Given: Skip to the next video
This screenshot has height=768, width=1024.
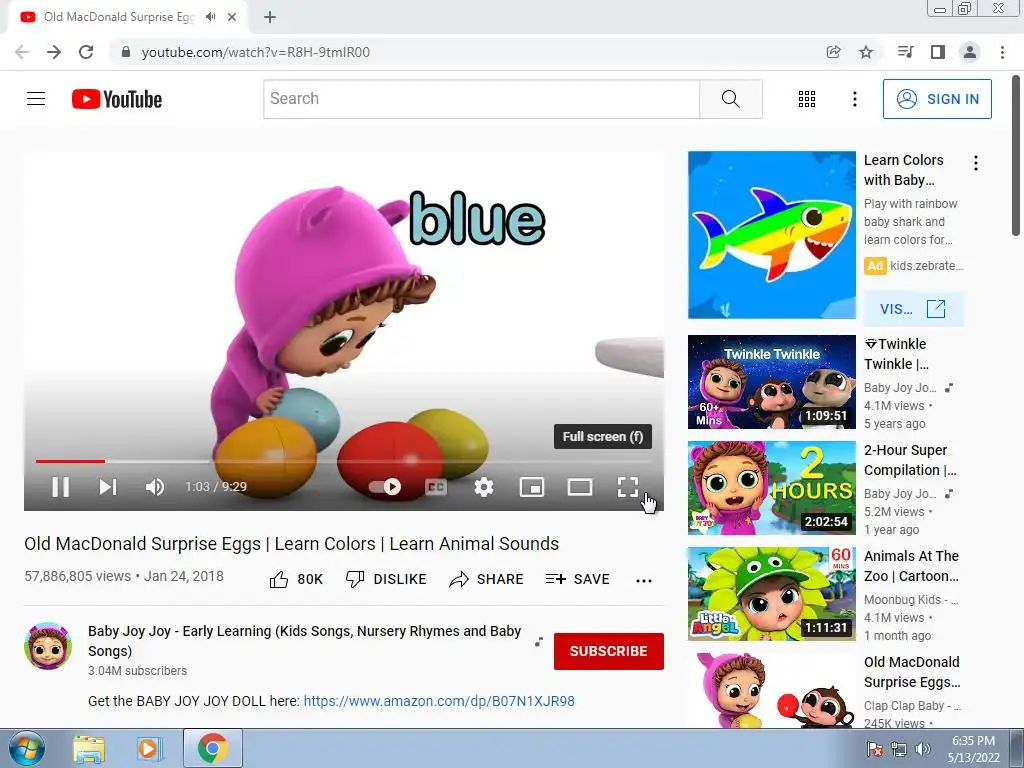Looking at the screenshot, I should point(108,487).
